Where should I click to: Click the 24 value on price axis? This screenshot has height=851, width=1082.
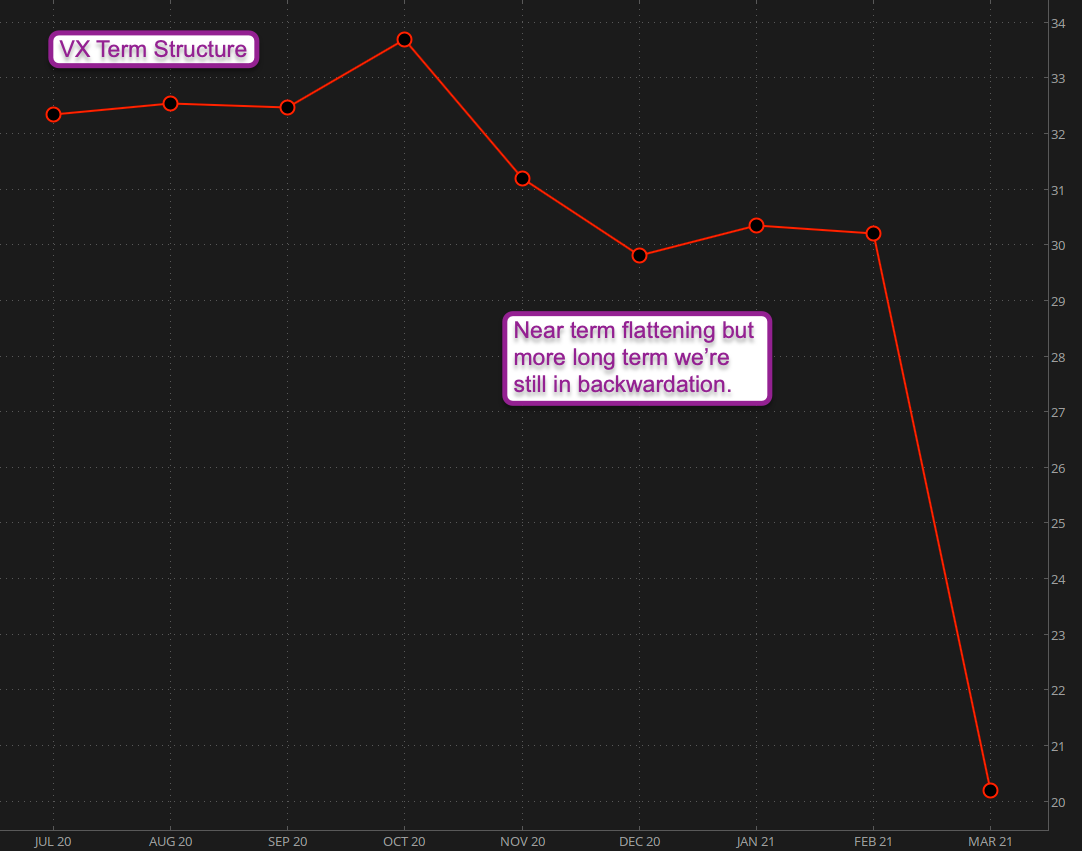point(1058,580)
